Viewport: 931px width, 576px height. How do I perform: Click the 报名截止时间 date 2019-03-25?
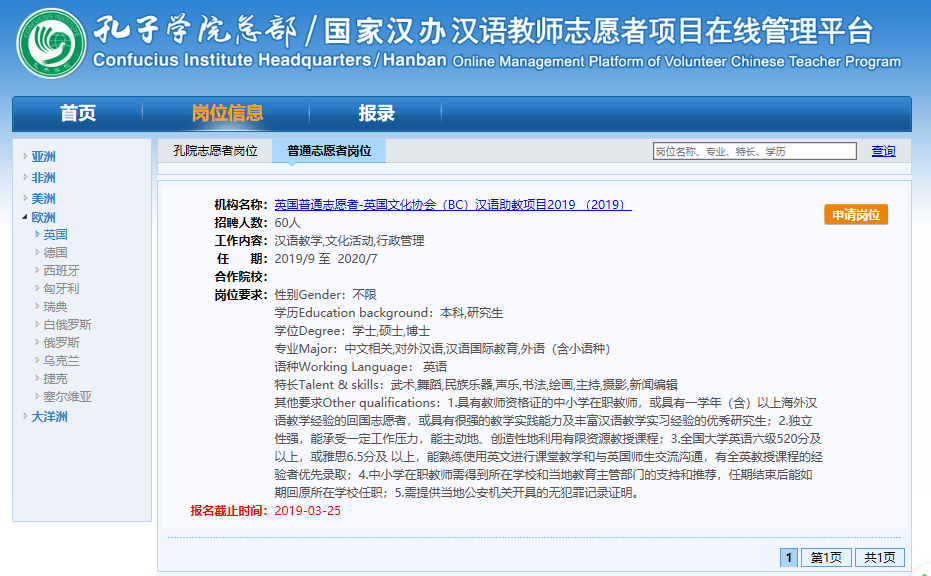click(x=308, y=511)
